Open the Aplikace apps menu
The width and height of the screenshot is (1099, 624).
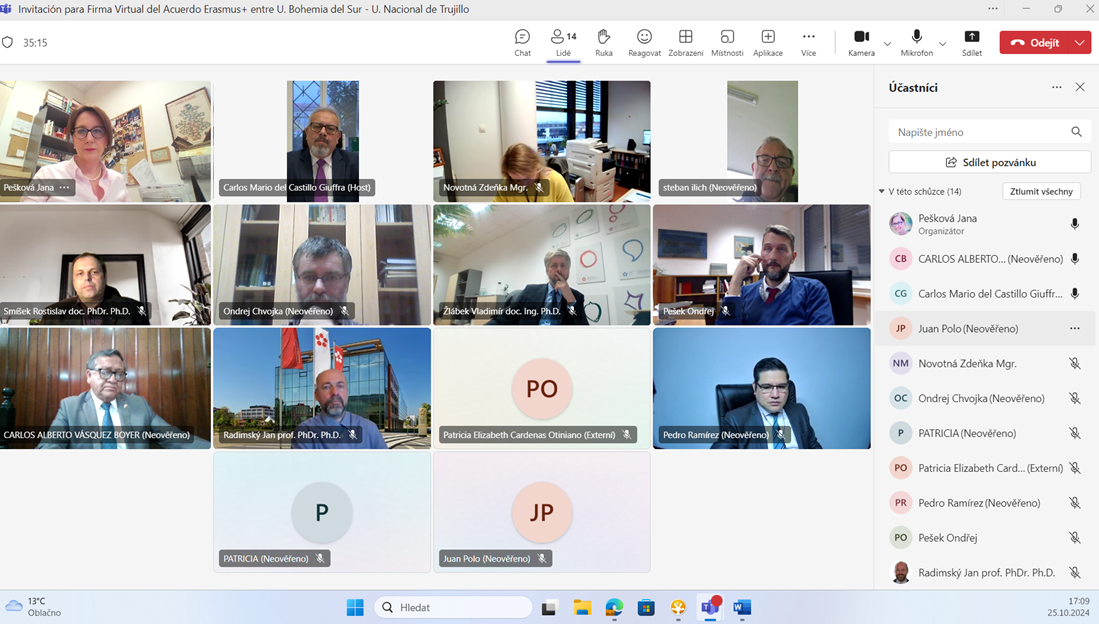coord(767,43)
